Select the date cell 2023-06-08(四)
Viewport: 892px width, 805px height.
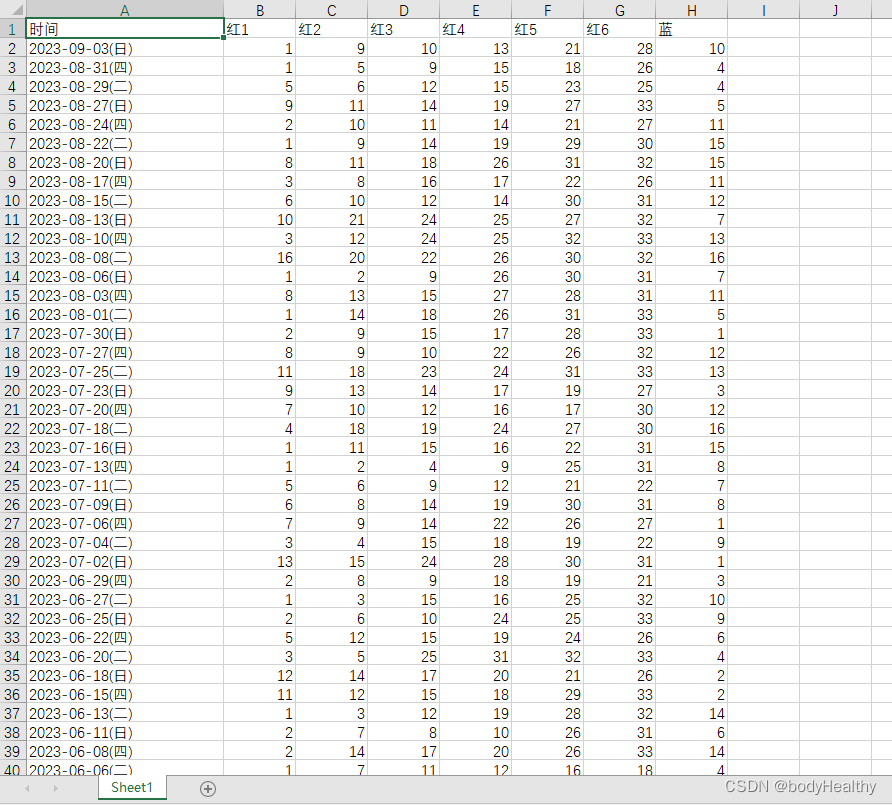point(125,752)
